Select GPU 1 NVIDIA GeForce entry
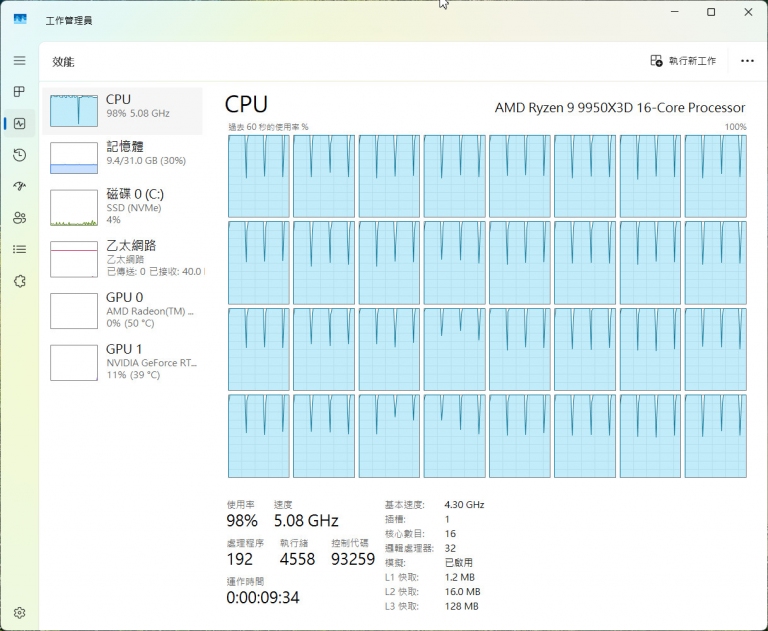768x631 pixels. tap(122, 362)
